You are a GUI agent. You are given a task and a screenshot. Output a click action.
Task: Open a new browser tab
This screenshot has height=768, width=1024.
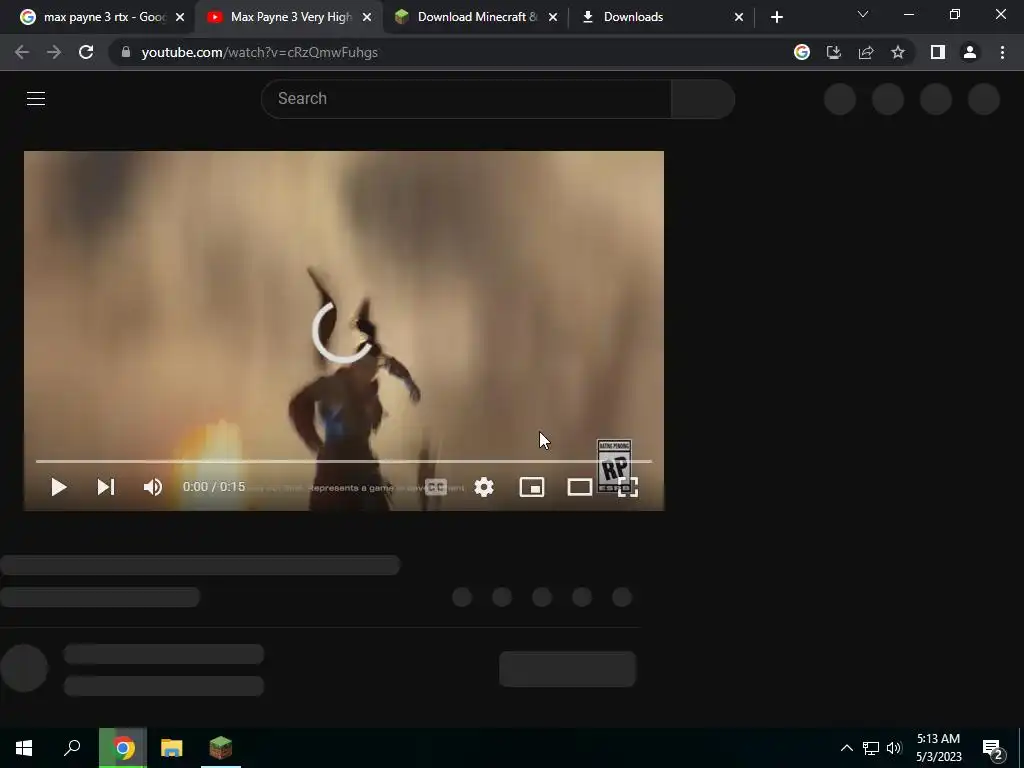pos(776,17)
